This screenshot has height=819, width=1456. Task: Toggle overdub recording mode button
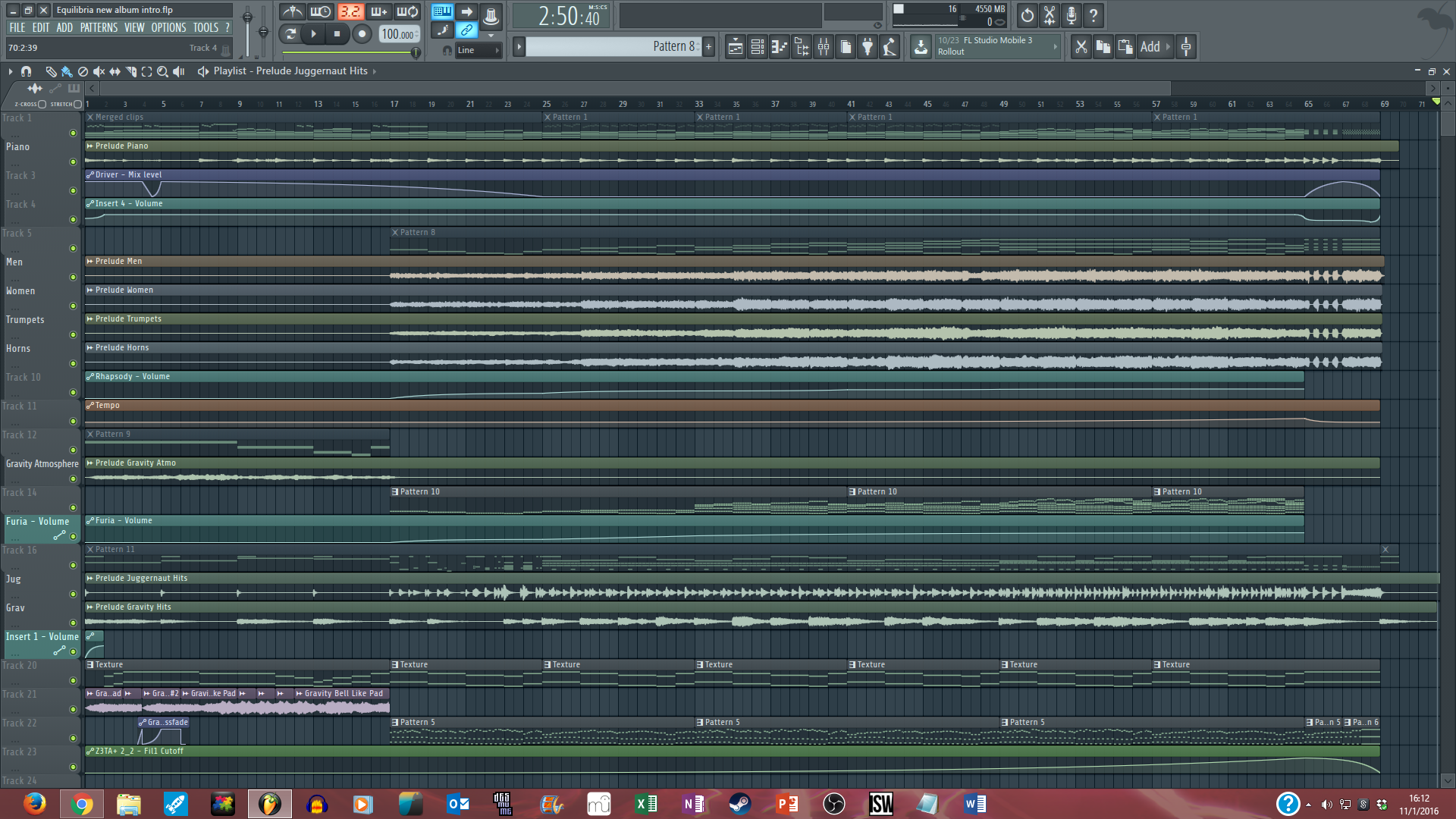[x=378, y=12]
